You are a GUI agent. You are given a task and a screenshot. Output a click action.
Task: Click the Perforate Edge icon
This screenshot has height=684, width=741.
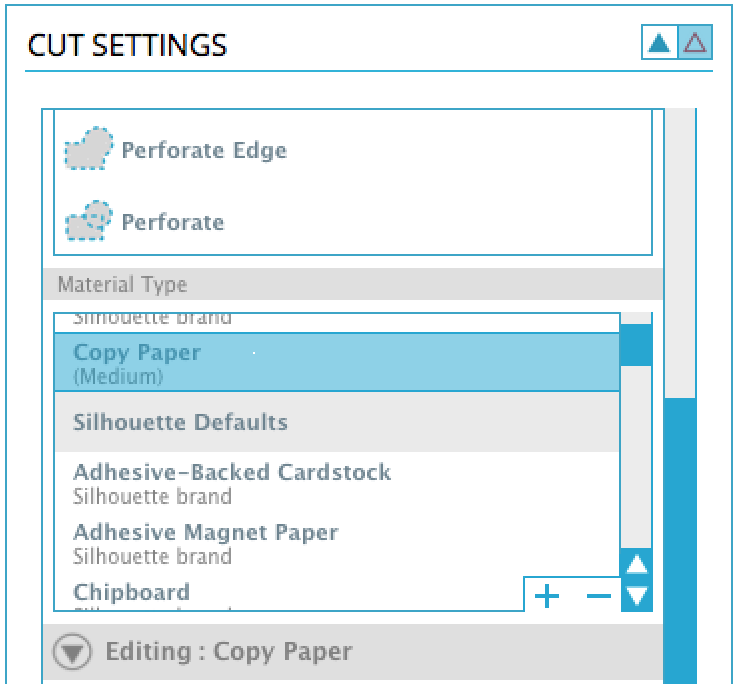[x=89, y=149]
